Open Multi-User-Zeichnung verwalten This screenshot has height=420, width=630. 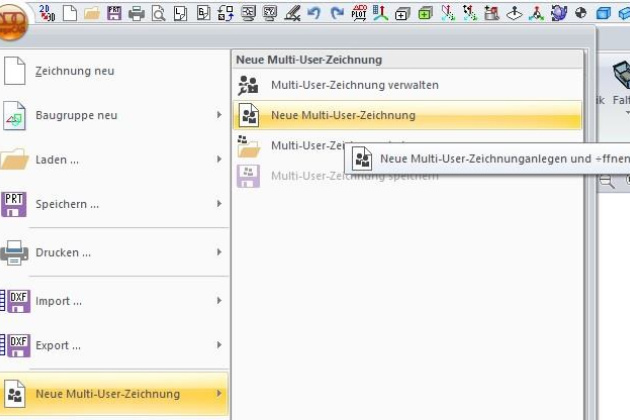(354, 85)
